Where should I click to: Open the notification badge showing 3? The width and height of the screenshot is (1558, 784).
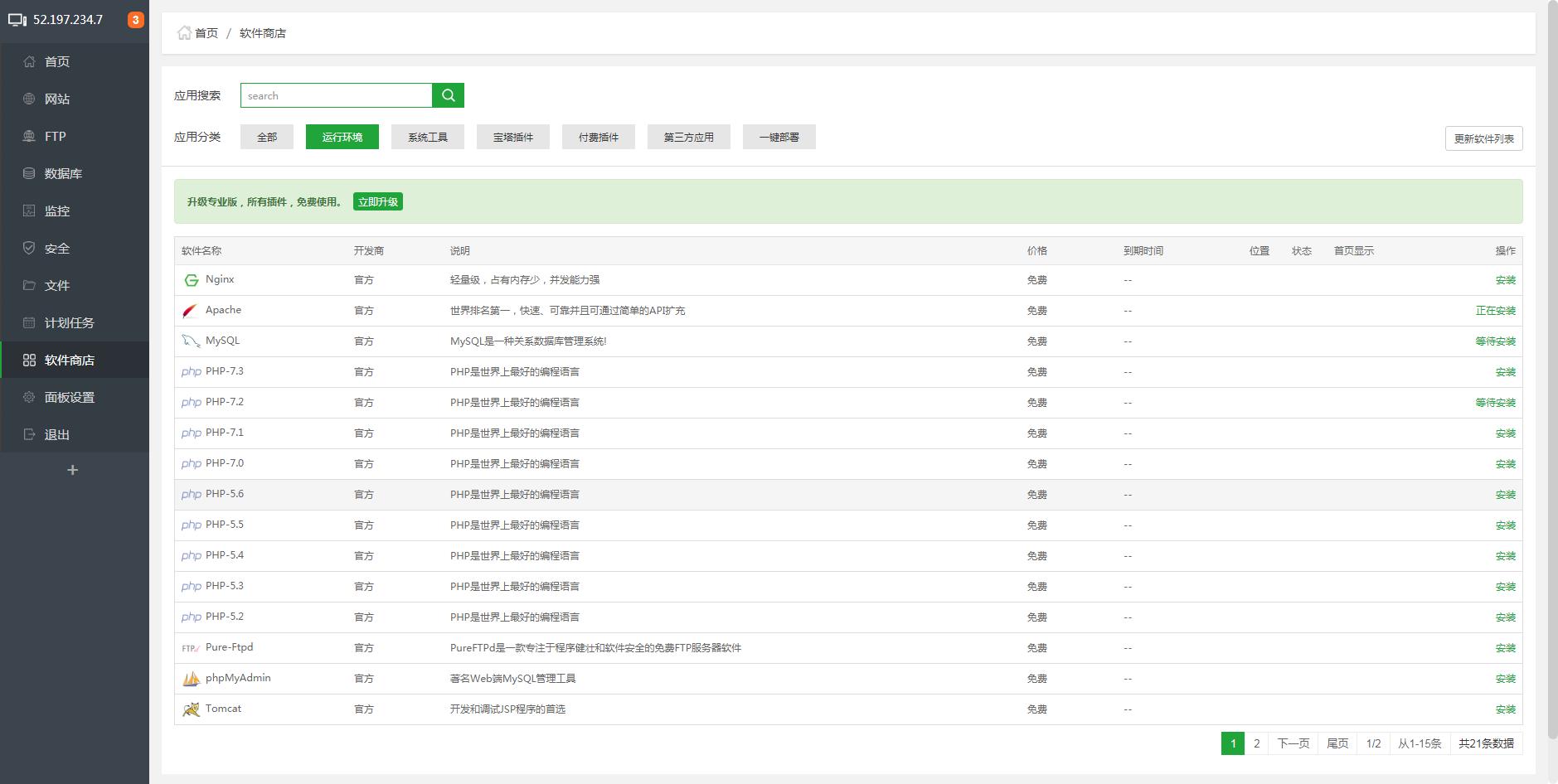point(135,20)
